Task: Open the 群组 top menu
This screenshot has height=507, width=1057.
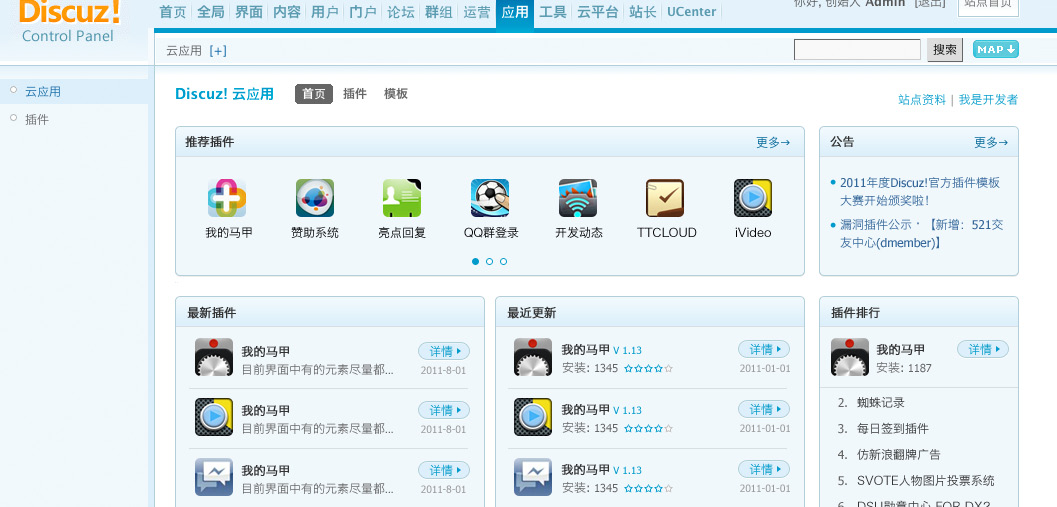Action: [x=439, y=12]
